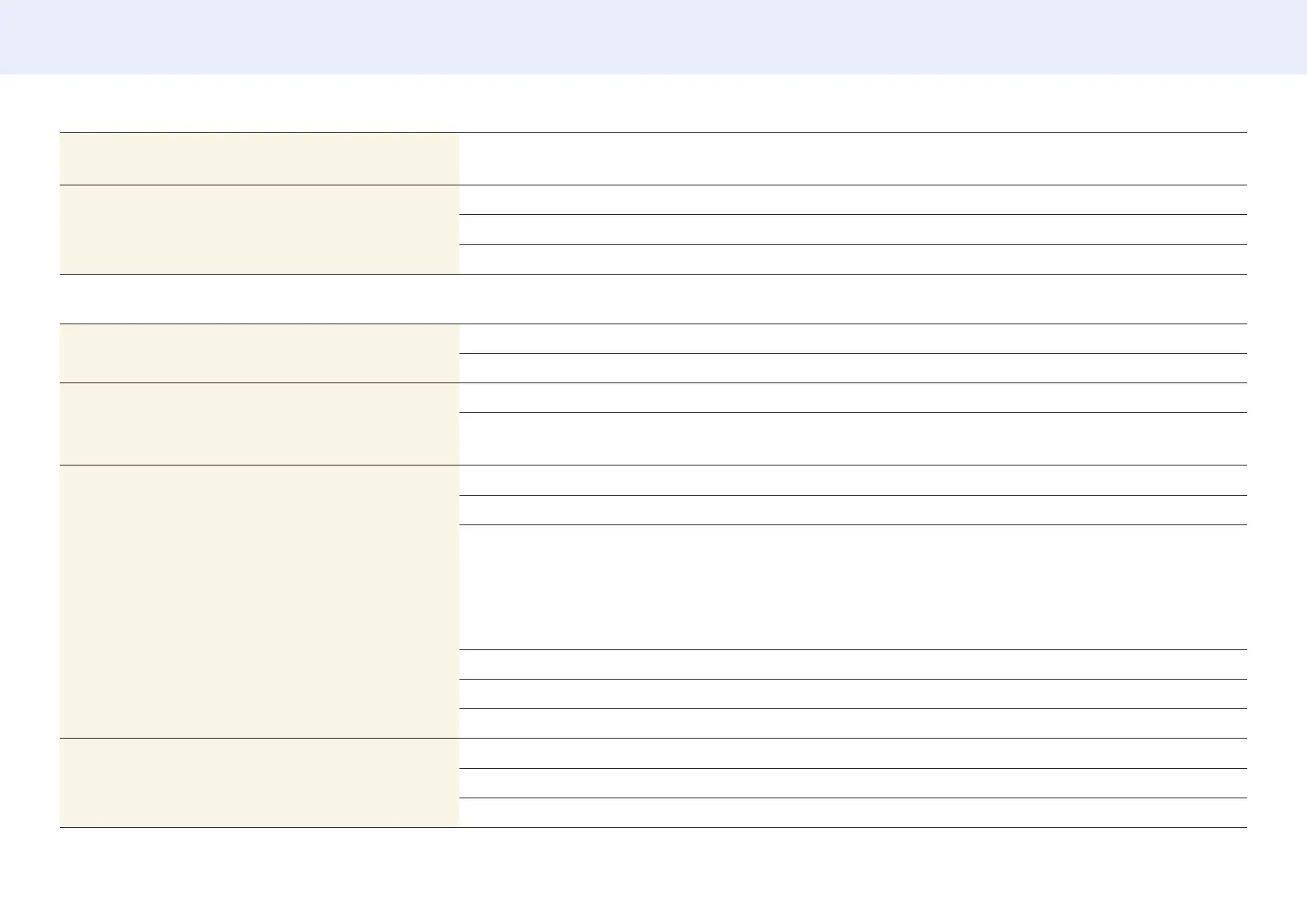Select the first white row beside tallest beige cell
This screenshot has width=1307, height=924.
pos(853,480)
